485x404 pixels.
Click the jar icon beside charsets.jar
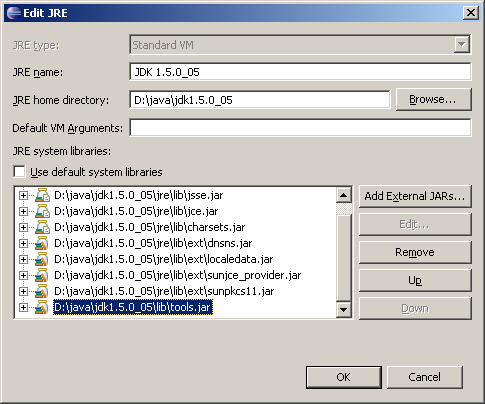click(x=42, y=227)
